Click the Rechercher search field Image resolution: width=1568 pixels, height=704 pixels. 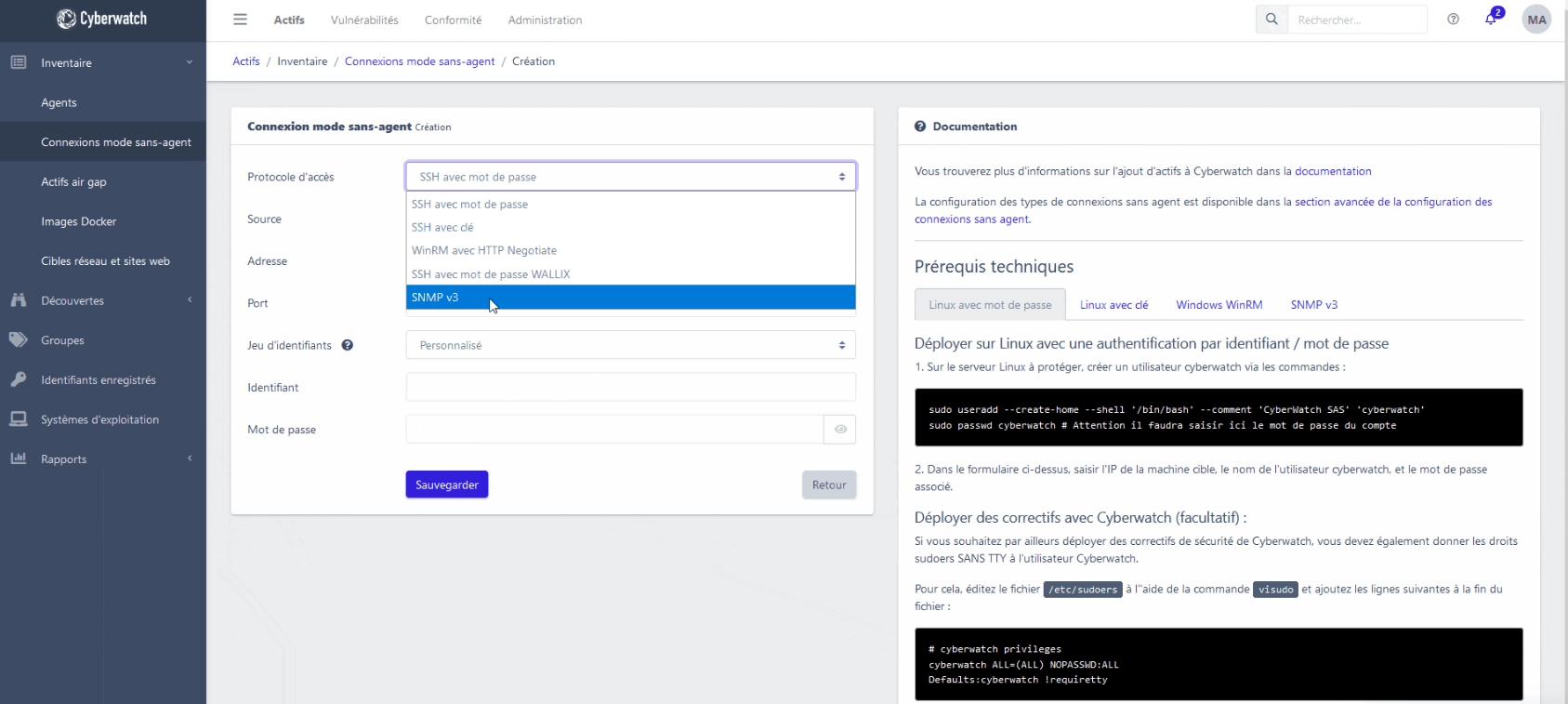pos(1357,20)
